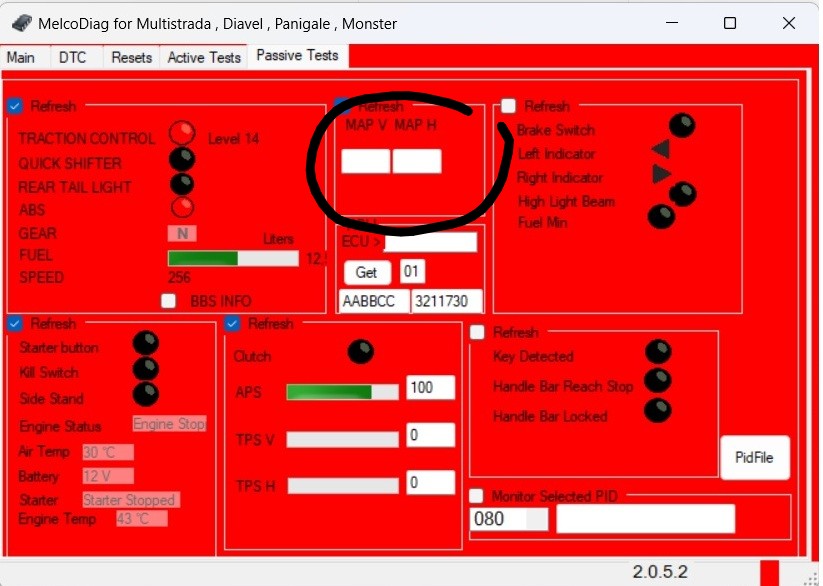Viewport: 823px width, 586px height.
Task: Click the Engine Stop status field
Action: tap(170, 424)
